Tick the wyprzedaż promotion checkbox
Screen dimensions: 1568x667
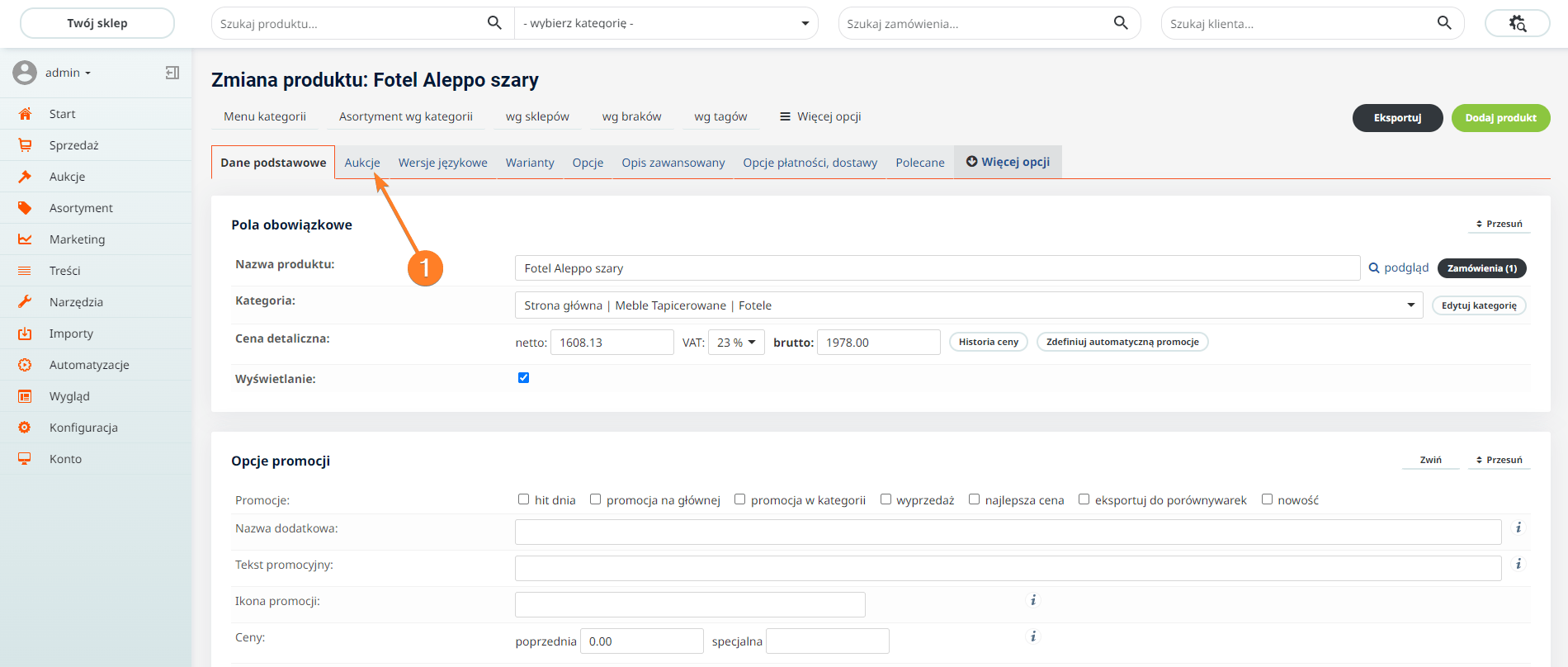[x=886, y=499]
